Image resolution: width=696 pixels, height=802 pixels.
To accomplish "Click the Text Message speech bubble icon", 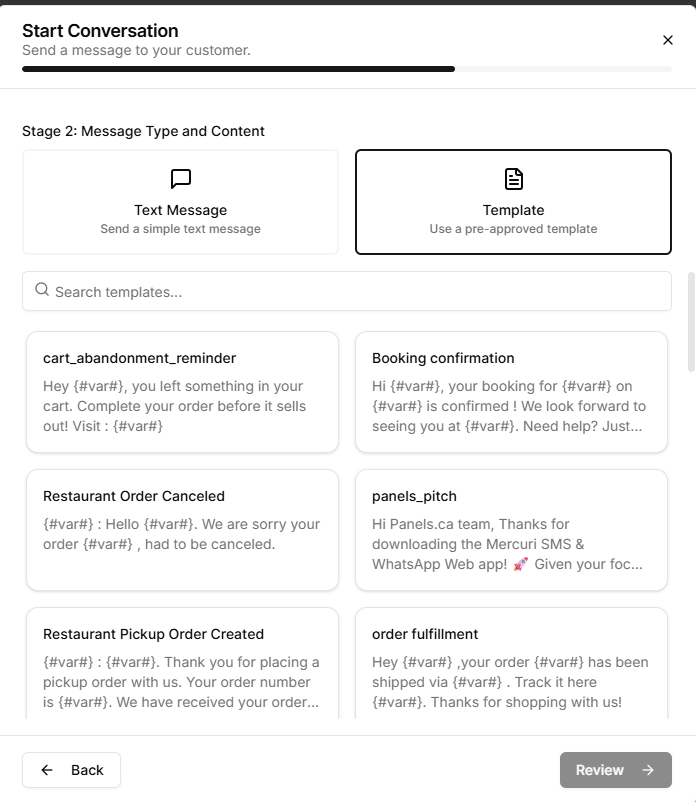I will [x=181, y=179].
